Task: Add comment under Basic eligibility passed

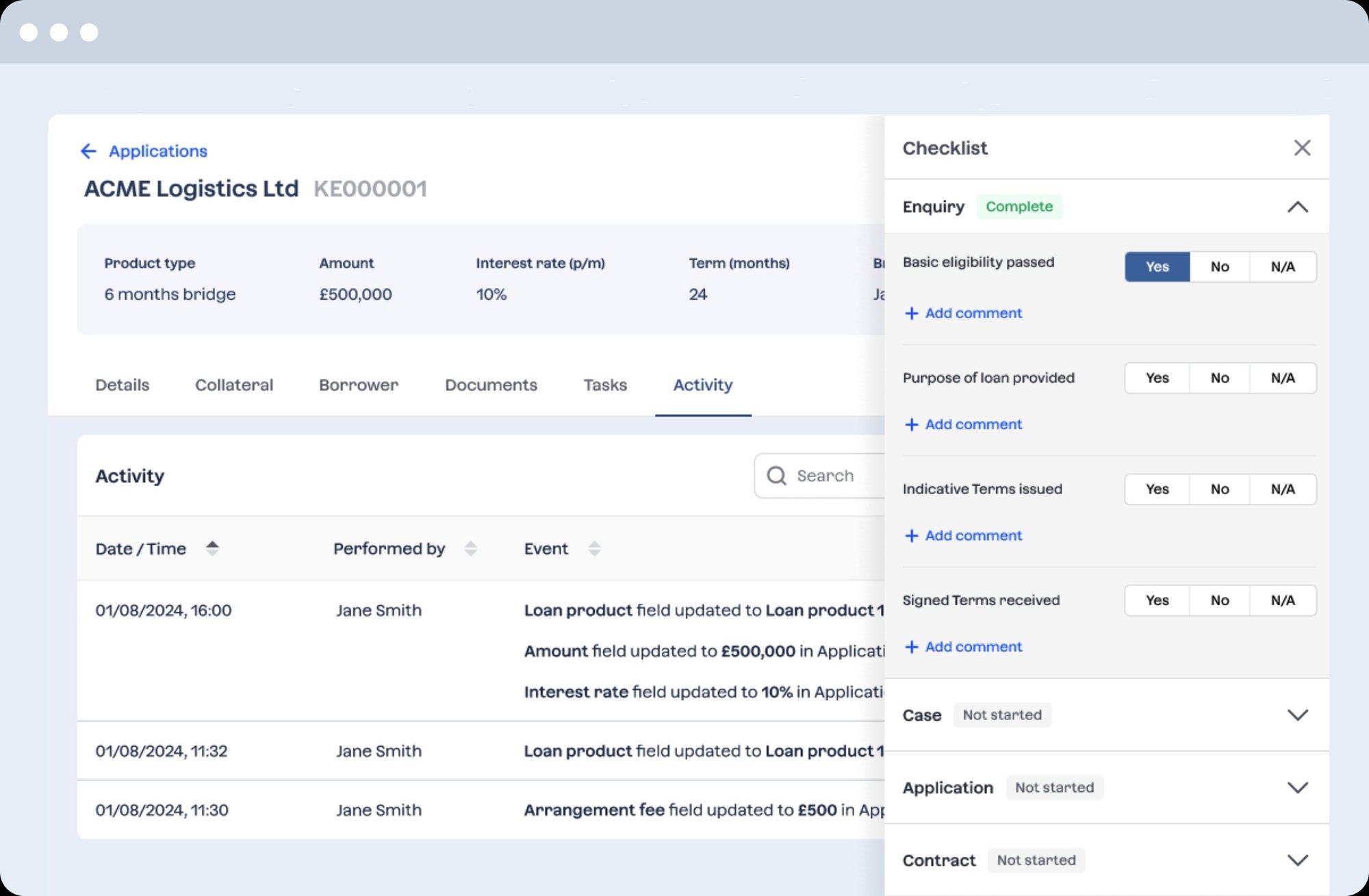Action: click(x=963, y=313)
